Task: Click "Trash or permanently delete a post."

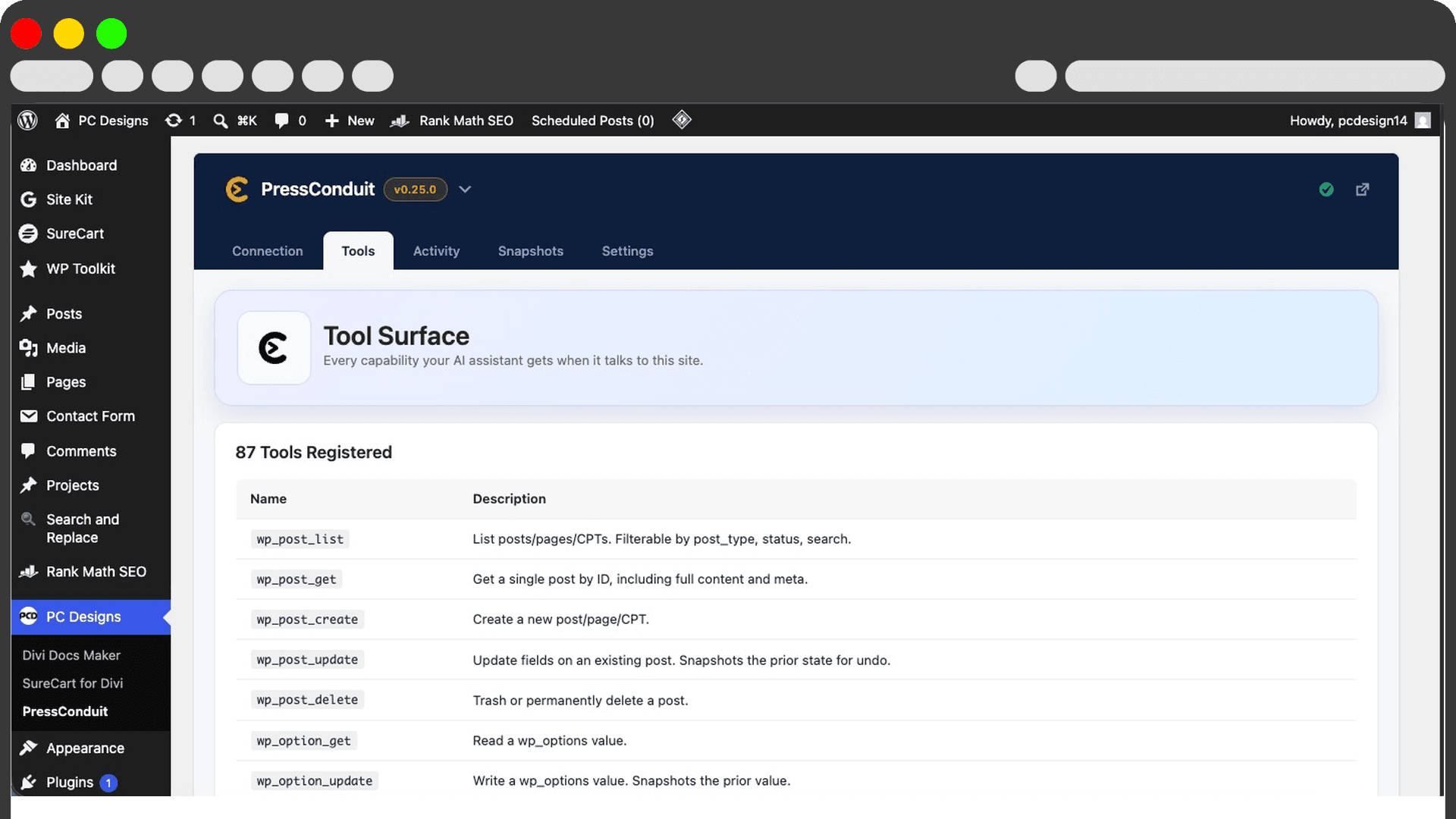Action: (x=580, y=701)
